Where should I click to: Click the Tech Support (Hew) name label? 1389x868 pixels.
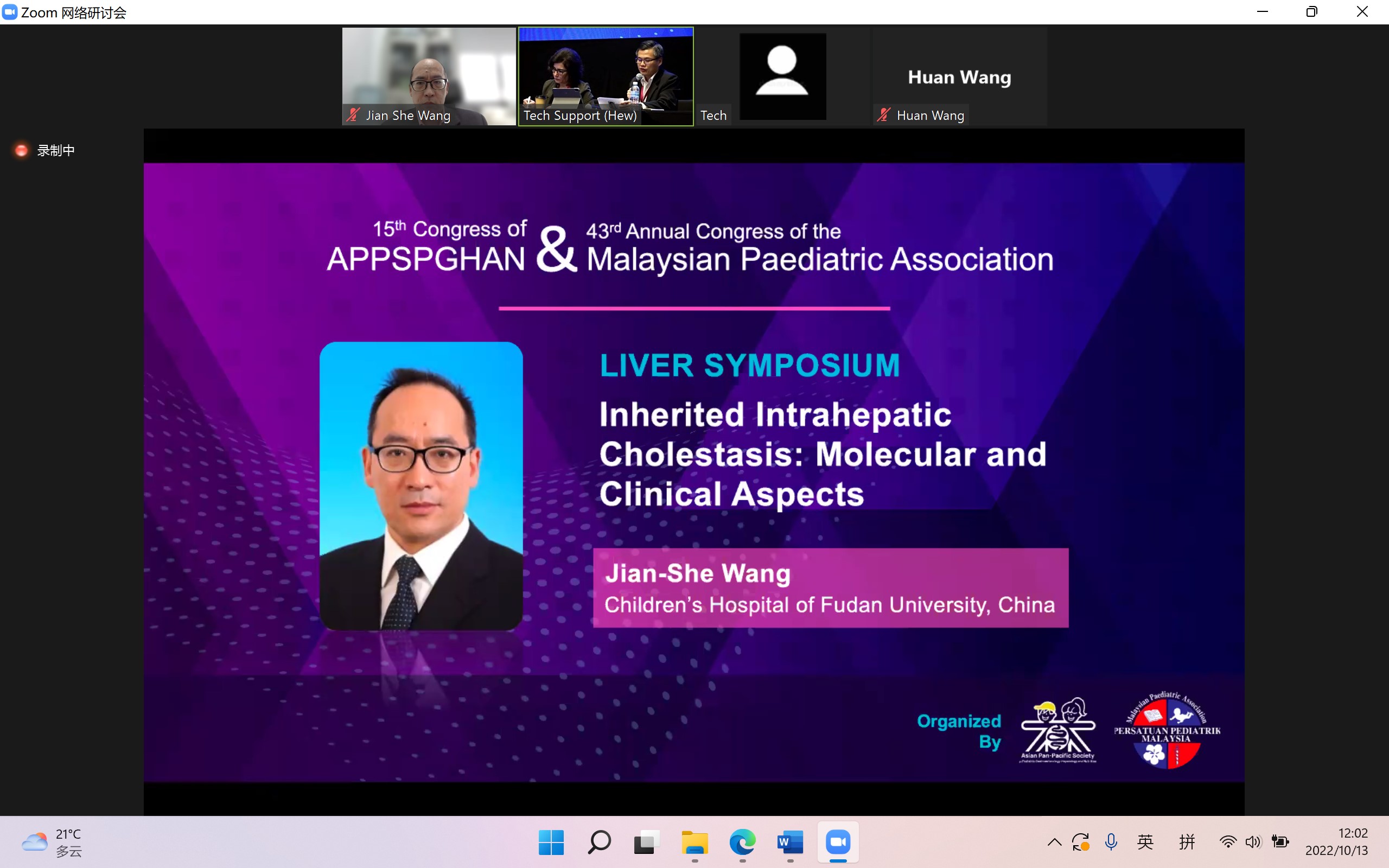click(580, 116)
